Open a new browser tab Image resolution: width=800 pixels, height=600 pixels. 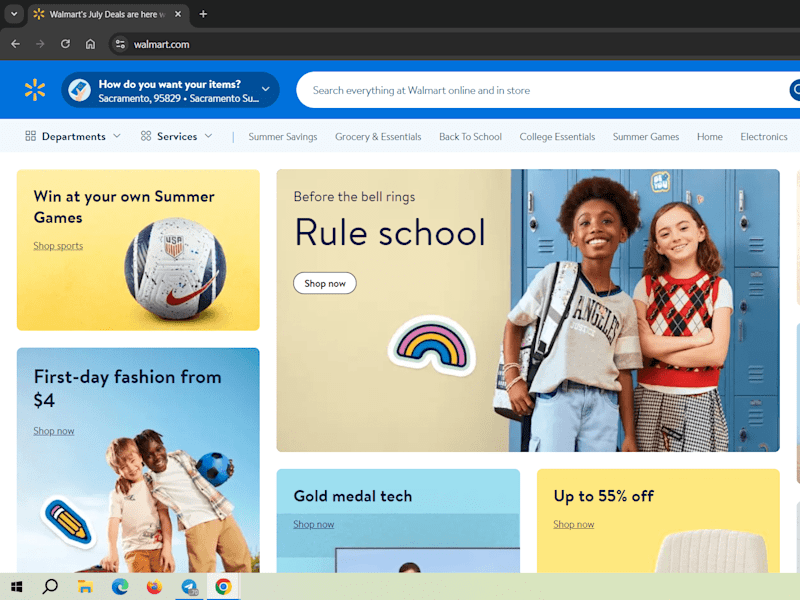click(x=203, y=14)
